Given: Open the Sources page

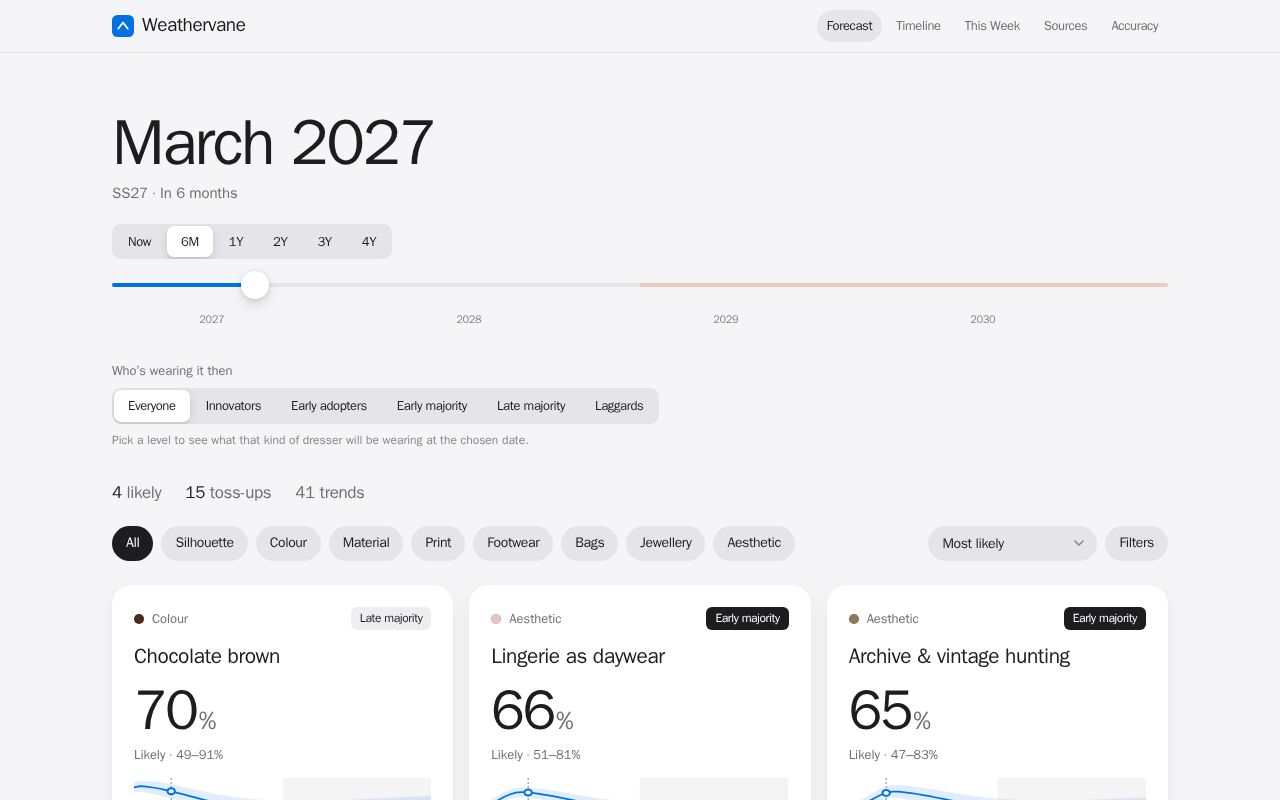Looking at the screenshot, I should pyautogui.click(x=1065, y=26).
